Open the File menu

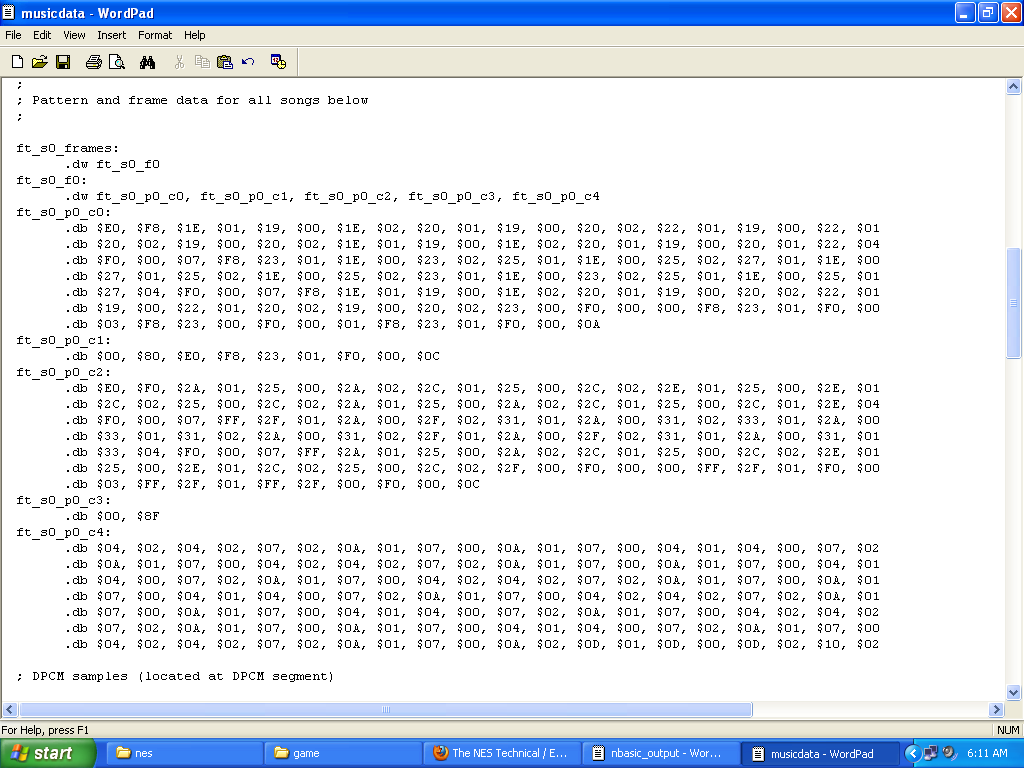tap(13, 35)
